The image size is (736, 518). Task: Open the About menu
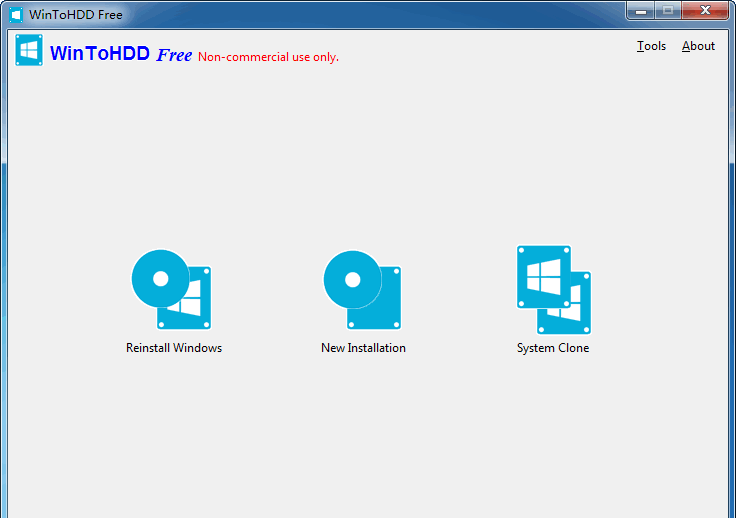698,46
